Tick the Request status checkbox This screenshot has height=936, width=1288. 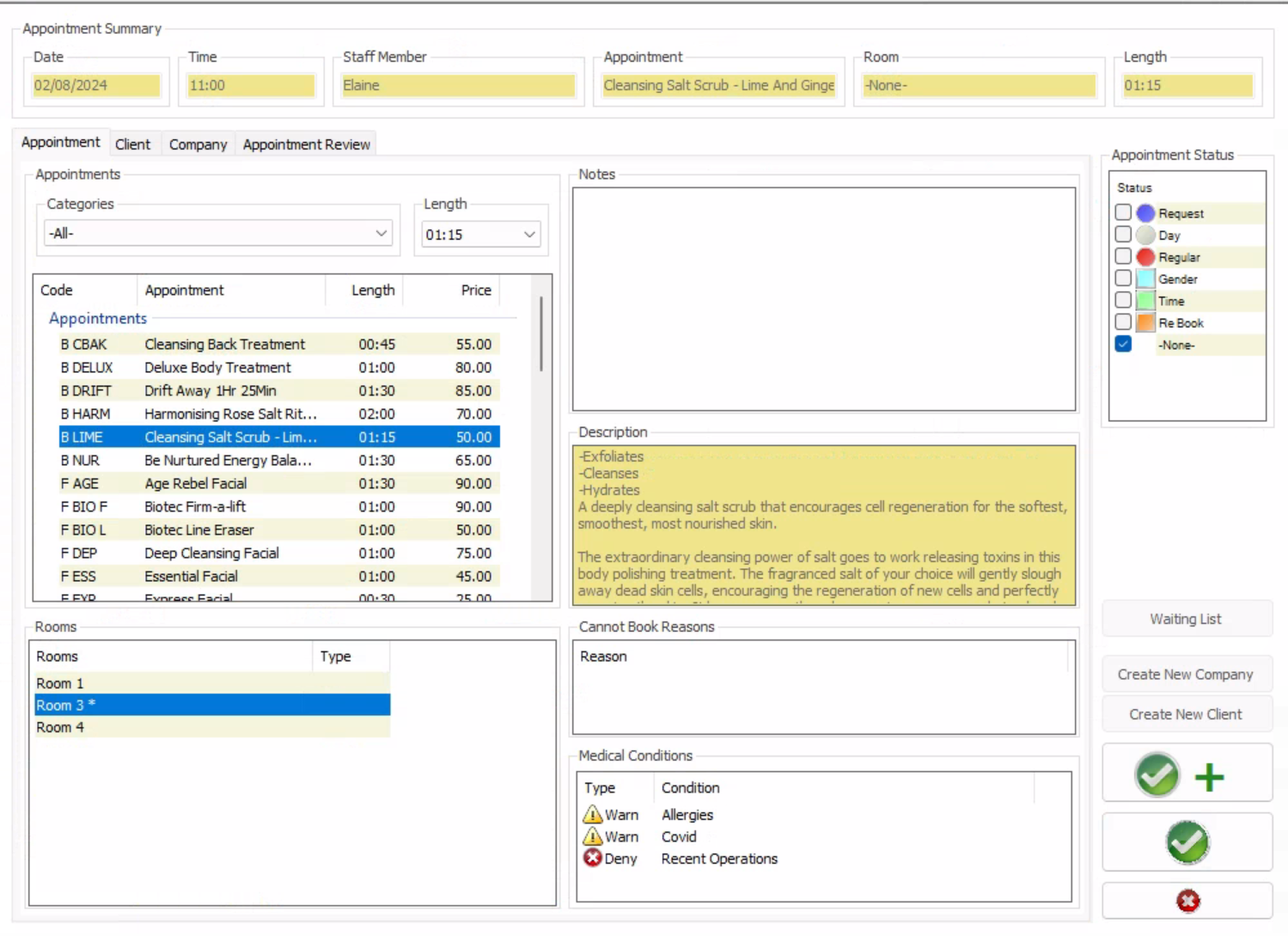(1123, 212)
